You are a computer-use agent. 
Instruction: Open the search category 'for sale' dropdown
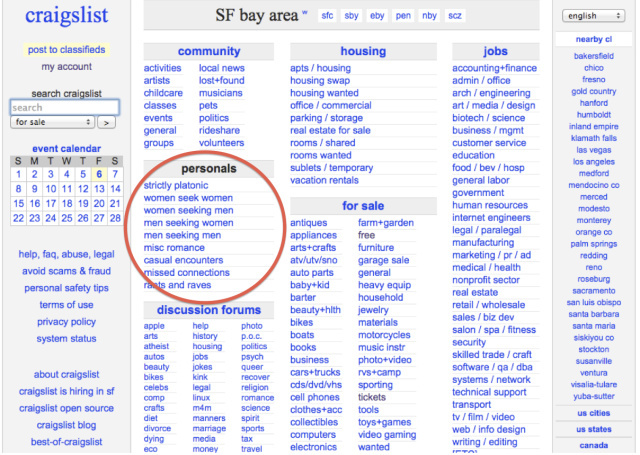tap(52, 123)
